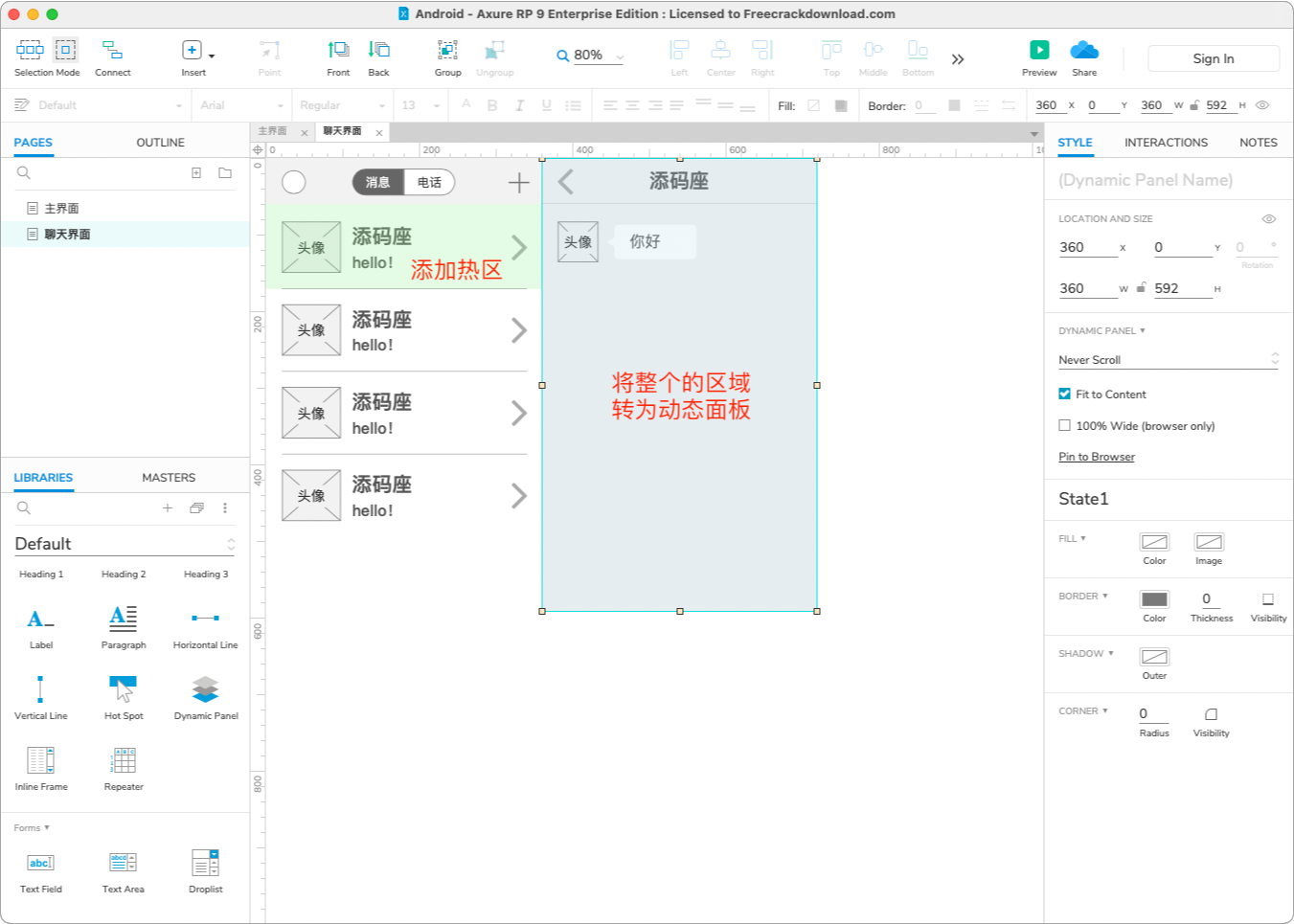Viewport: 1294px width, 924px height.
Task: Click the width field in Style panel
Action: pos(1087,288)
